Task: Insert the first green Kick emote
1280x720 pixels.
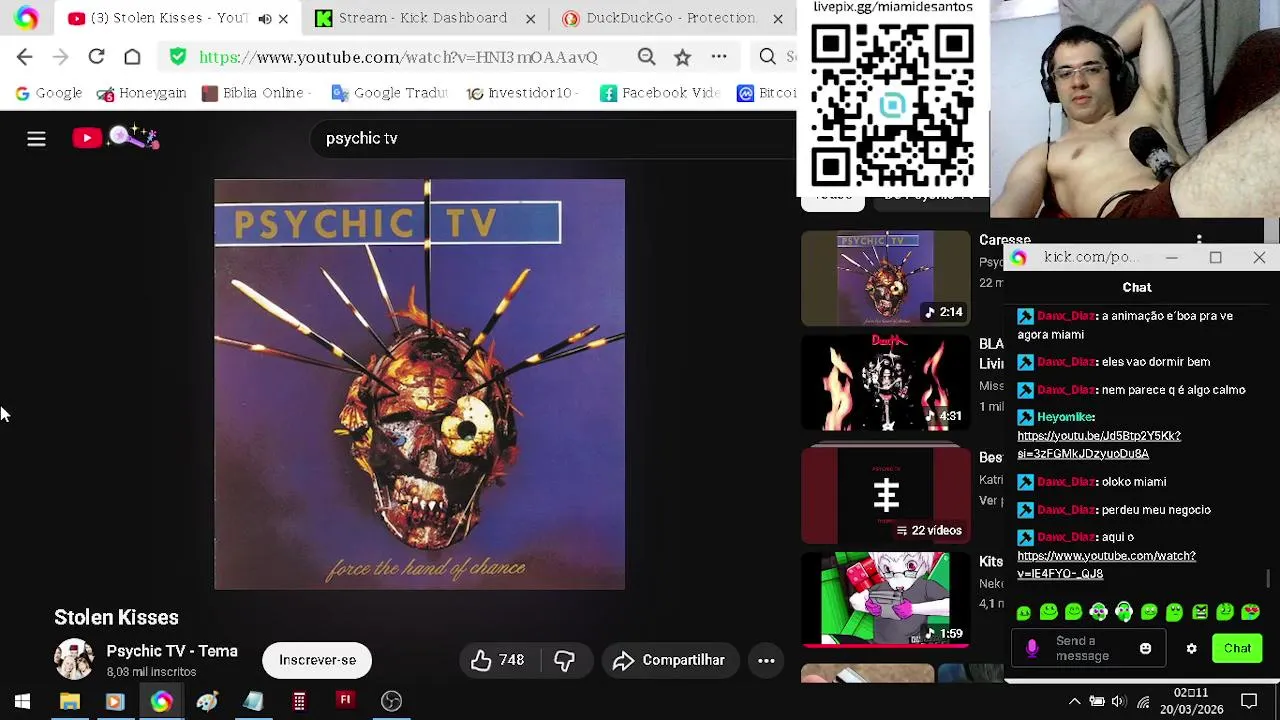Action: click(x=1024, y=612)
